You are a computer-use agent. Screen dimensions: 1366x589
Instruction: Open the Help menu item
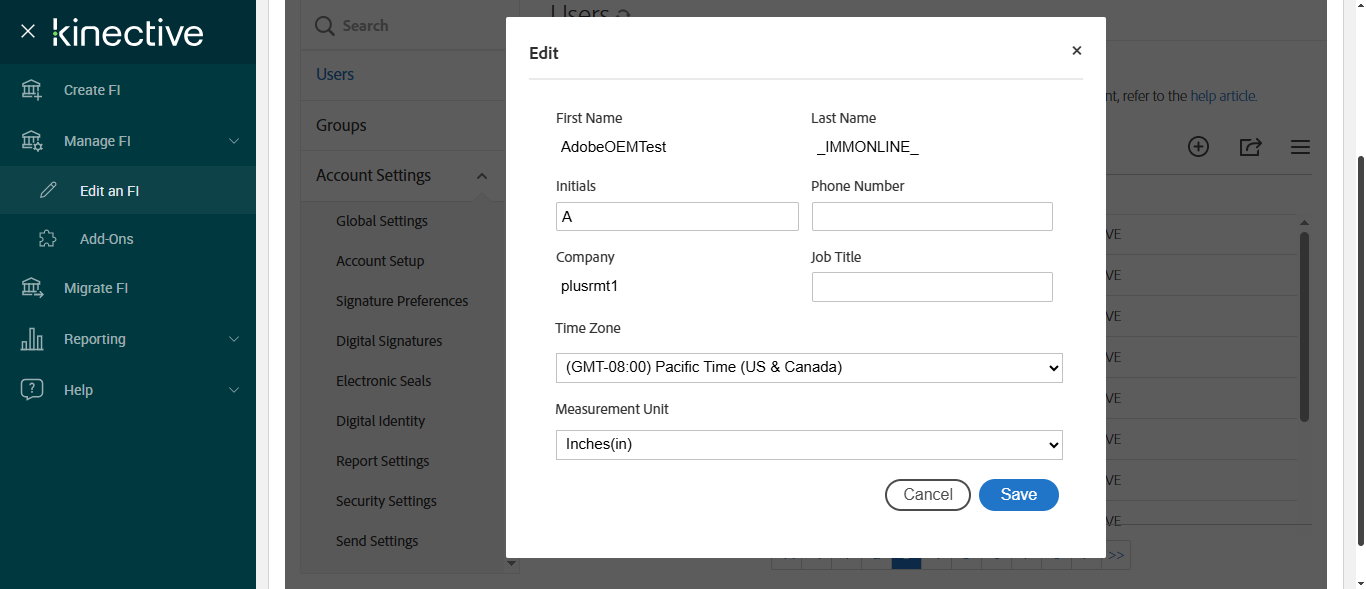pos(78,390)
